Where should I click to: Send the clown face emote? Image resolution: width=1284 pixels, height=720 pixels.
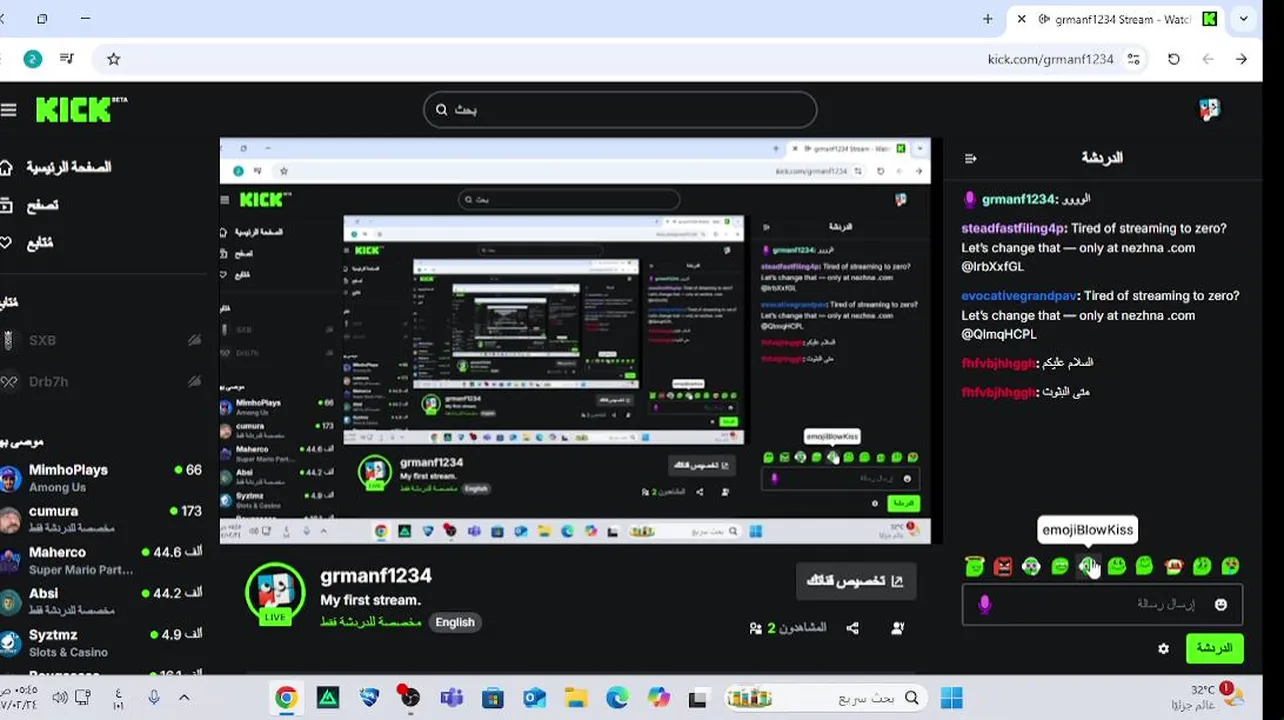(1031, 567)
